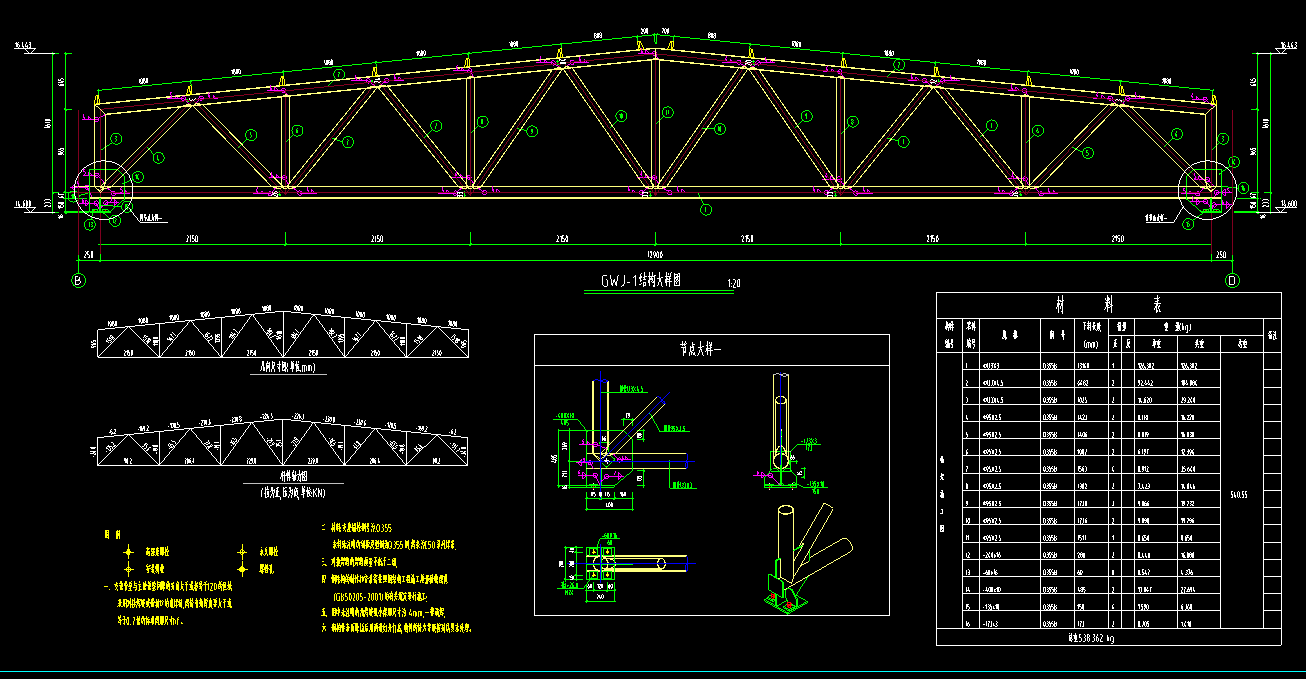The image size is (1306, 679).
Task: Click the 250 dimension above axis B
Action: pyautogui.click(x=87, y=256)
